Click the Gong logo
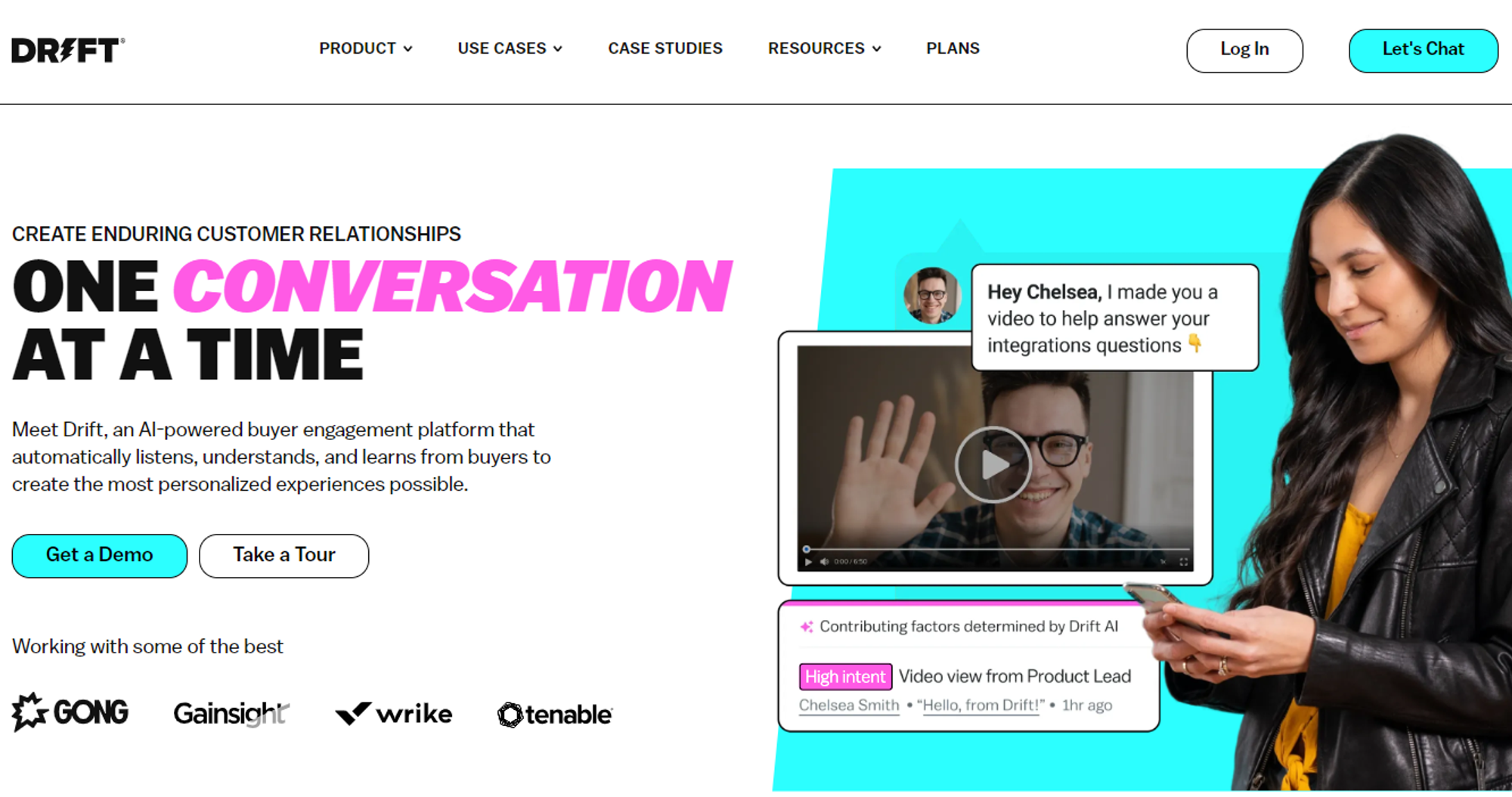This screenshot has width=1512, height=797. pos(70,712)
